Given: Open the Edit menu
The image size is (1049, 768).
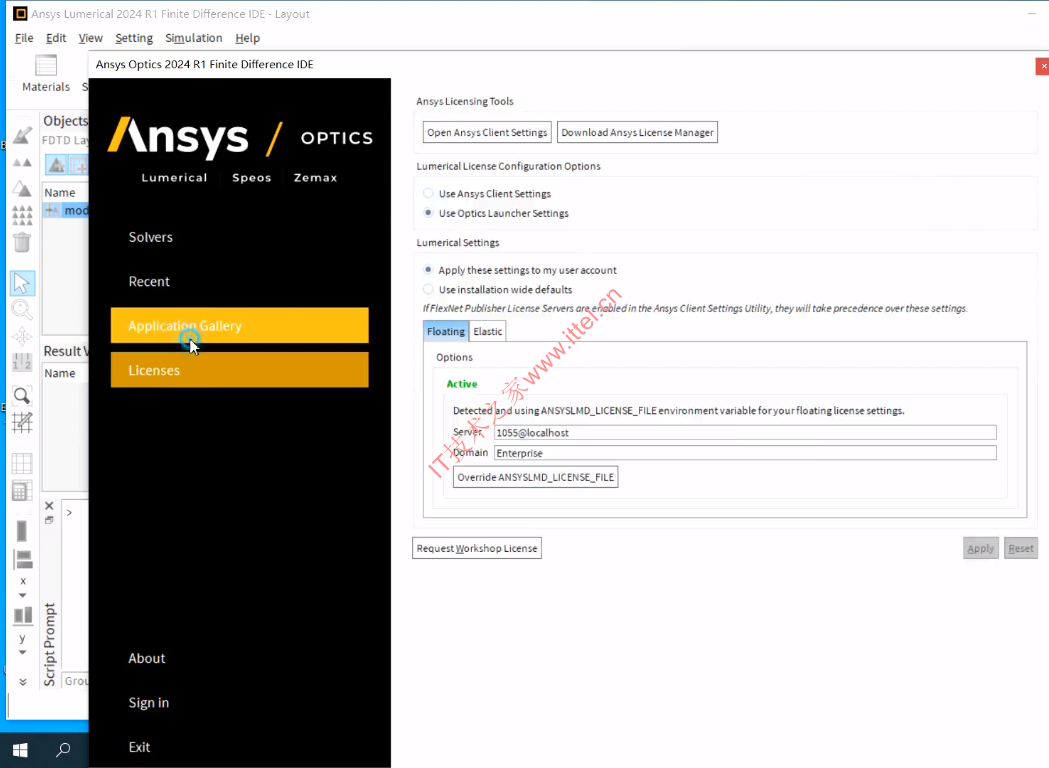Looking at the screenshot, I should click(56, 38).
